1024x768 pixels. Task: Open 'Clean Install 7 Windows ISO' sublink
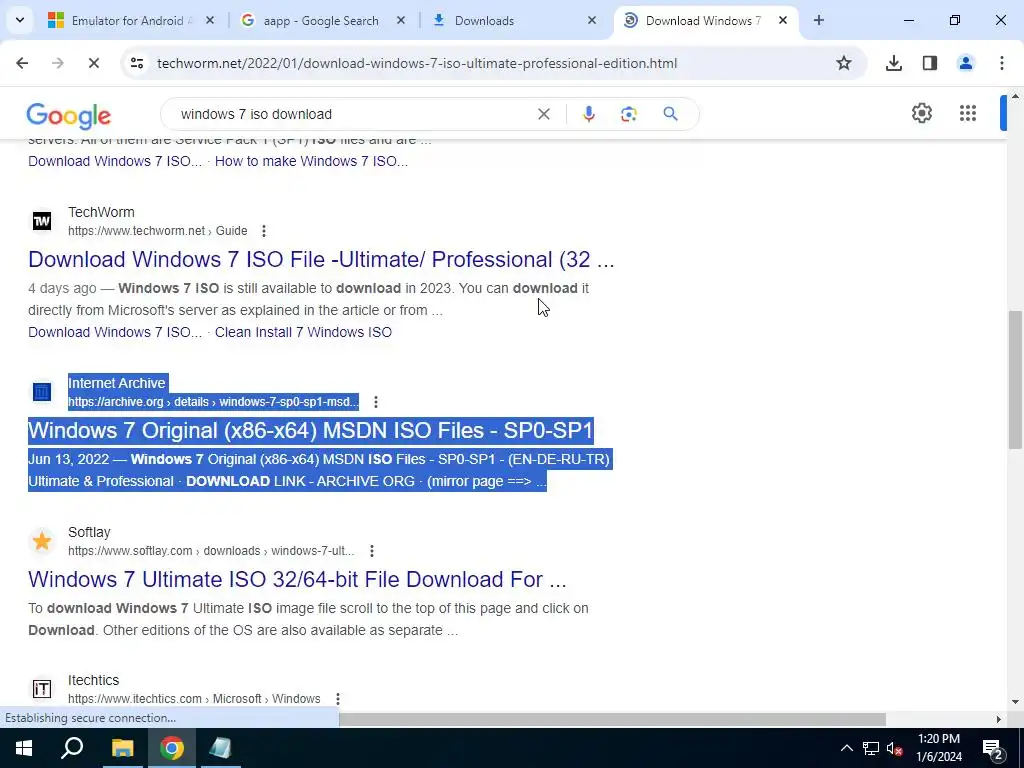(x=303, y=332)
